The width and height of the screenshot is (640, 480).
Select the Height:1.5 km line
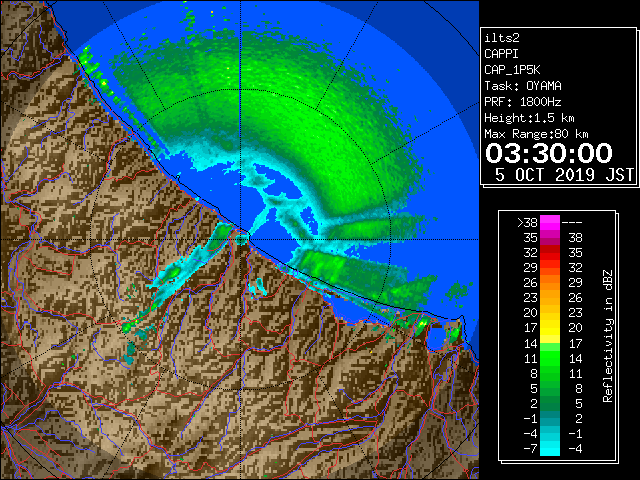point(529,118)
